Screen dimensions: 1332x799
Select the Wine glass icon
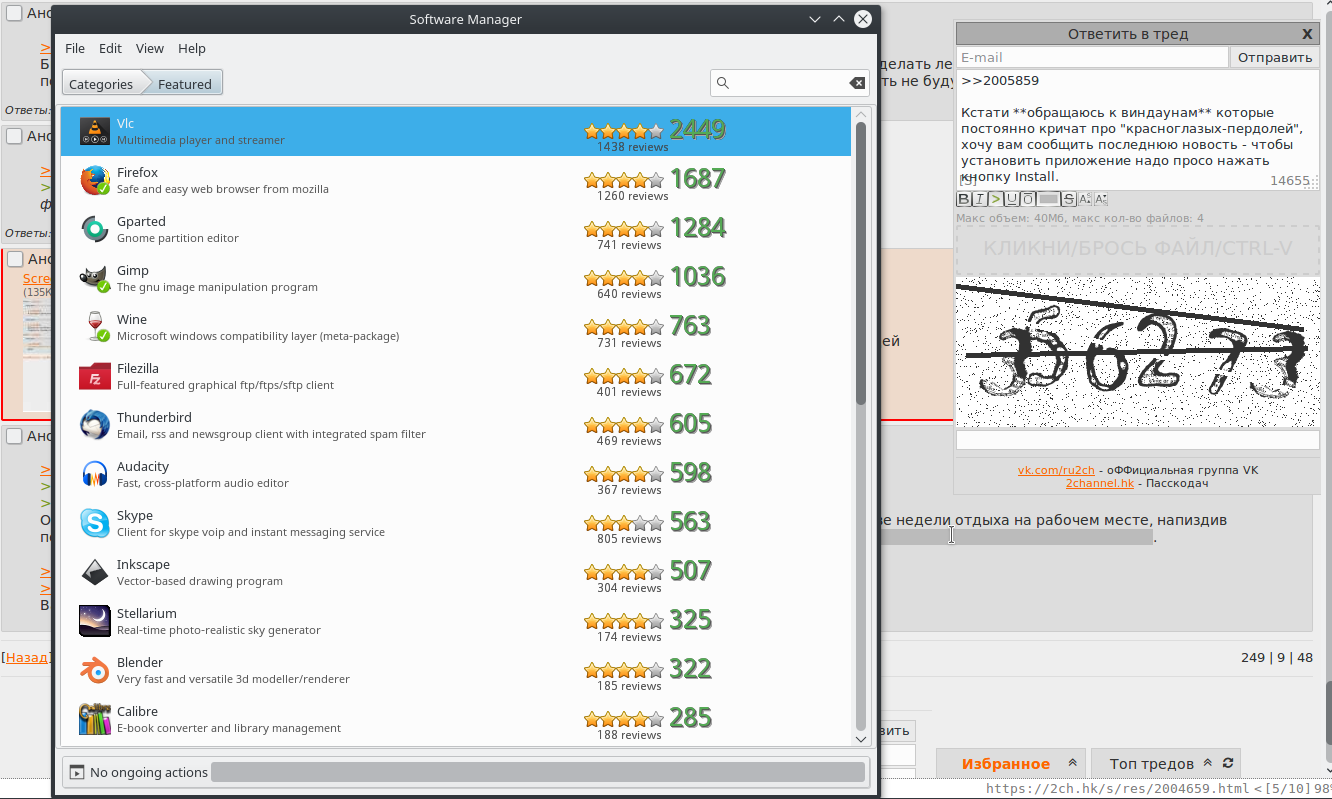tap(95, 328)
